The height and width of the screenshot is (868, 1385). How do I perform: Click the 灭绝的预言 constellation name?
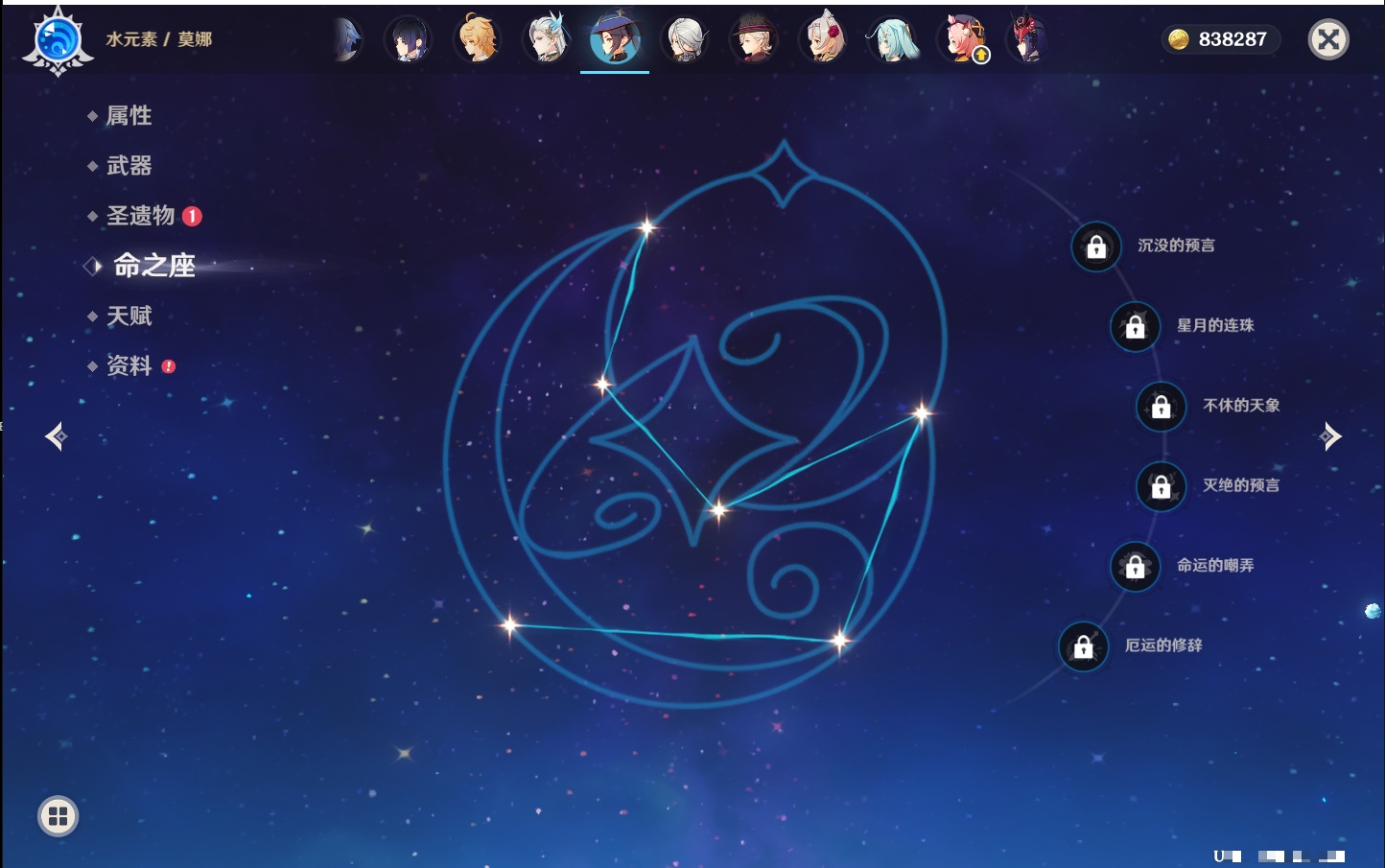point(1241,485)
